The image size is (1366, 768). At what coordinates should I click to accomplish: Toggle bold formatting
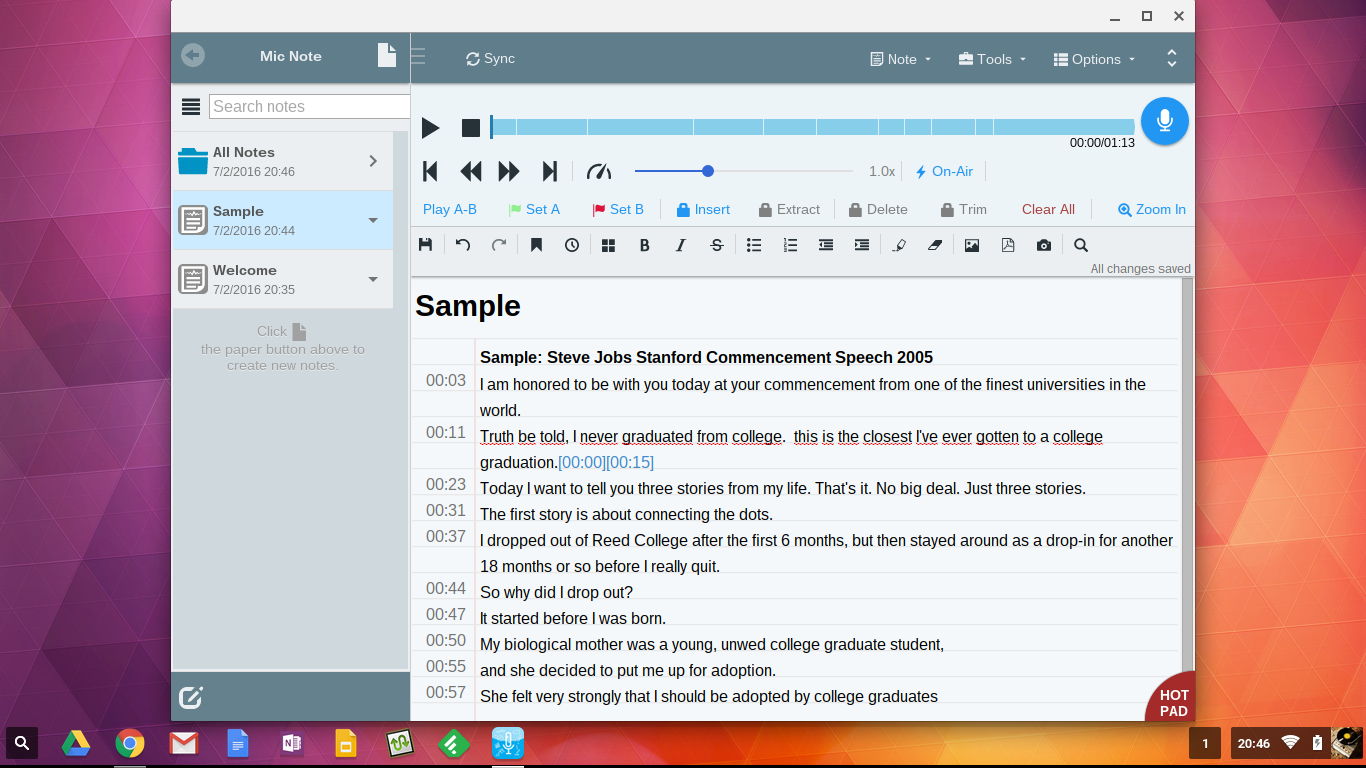[x=644, y=245]
